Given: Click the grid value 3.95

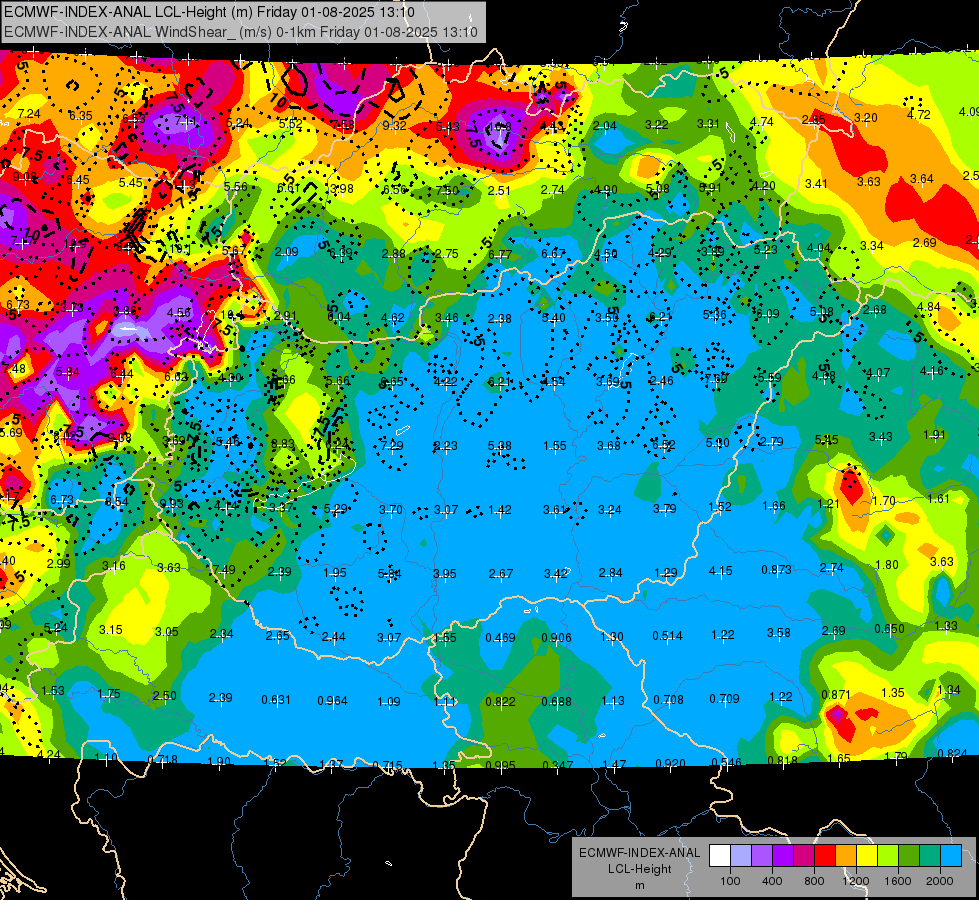Looking at the screenshot, I should 445,573.
